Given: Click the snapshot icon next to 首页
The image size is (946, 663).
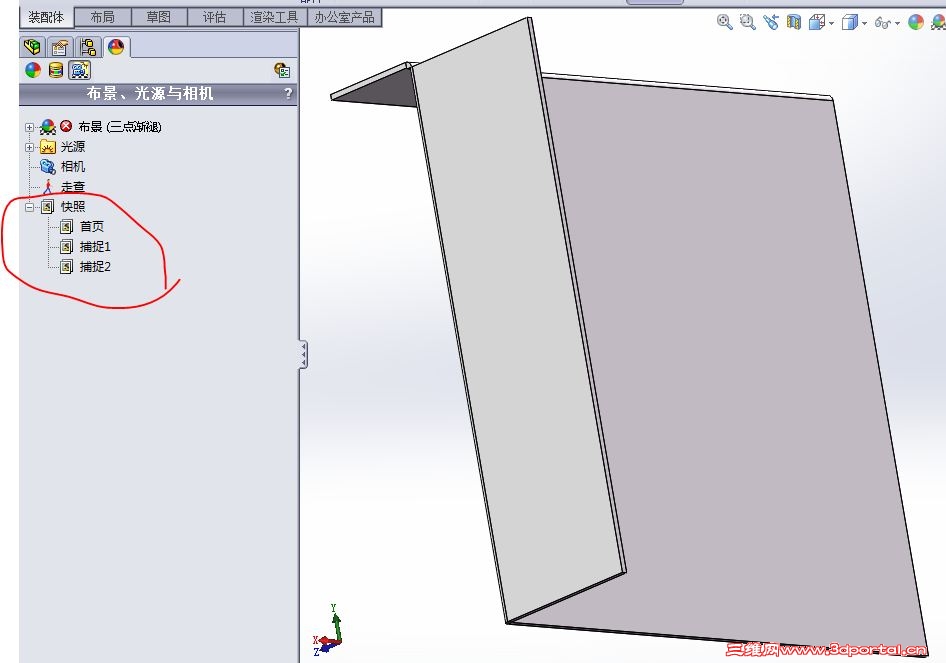Looking at the screenshot, I should coord(66,227).
